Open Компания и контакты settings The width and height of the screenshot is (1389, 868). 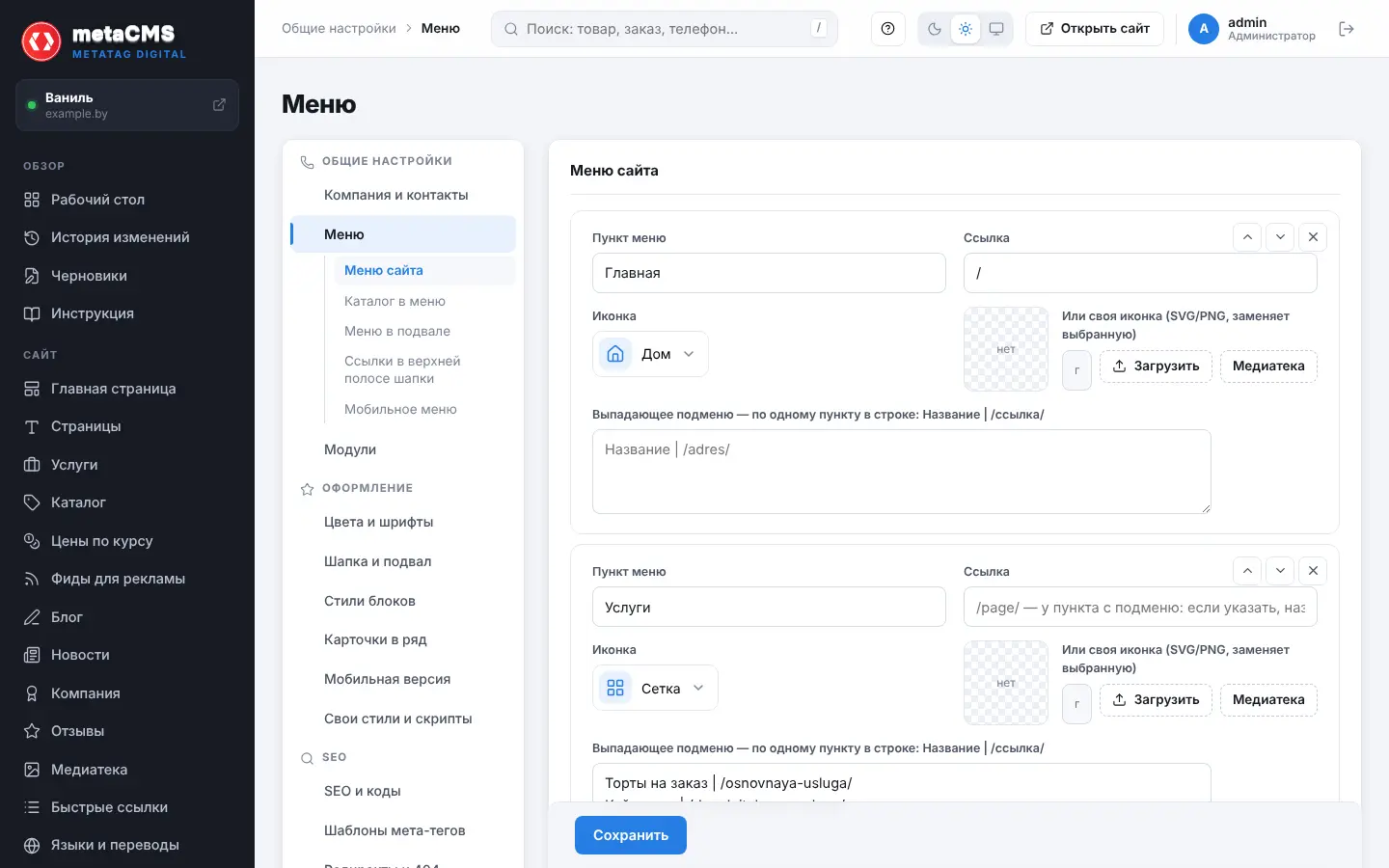(403, 195)
